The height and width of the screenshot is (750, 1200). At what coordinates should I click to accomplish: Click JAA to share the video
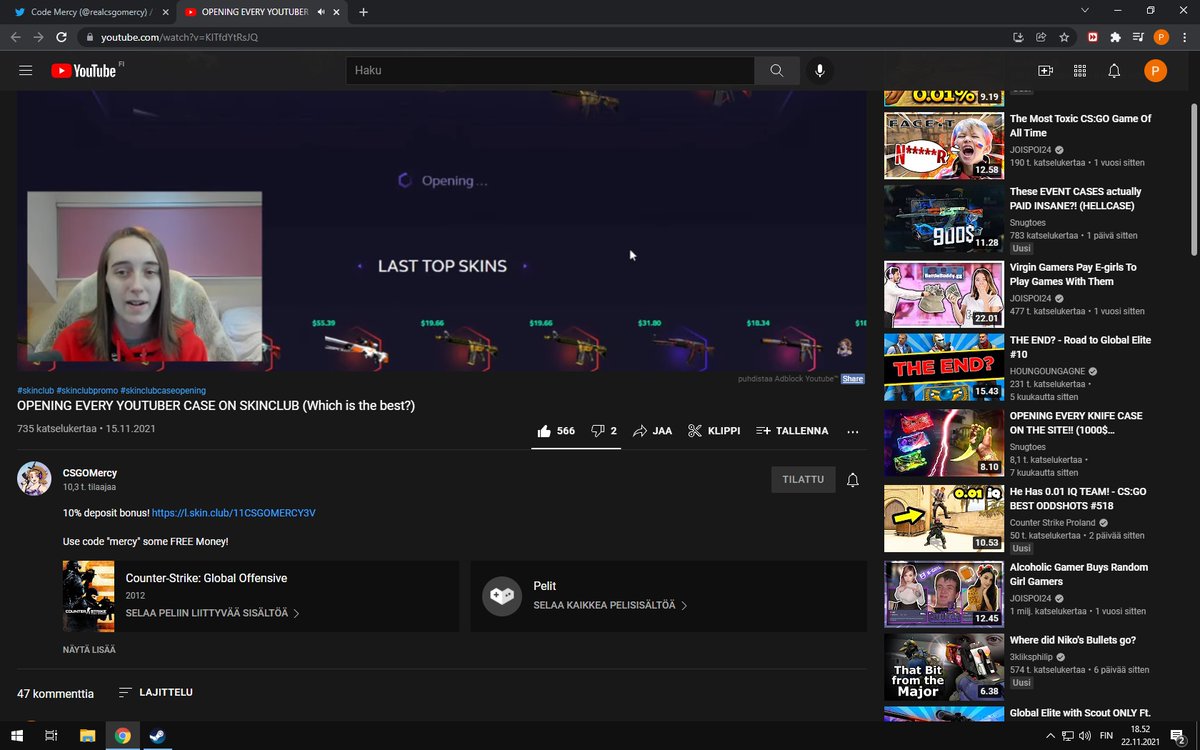pos(652,431)
